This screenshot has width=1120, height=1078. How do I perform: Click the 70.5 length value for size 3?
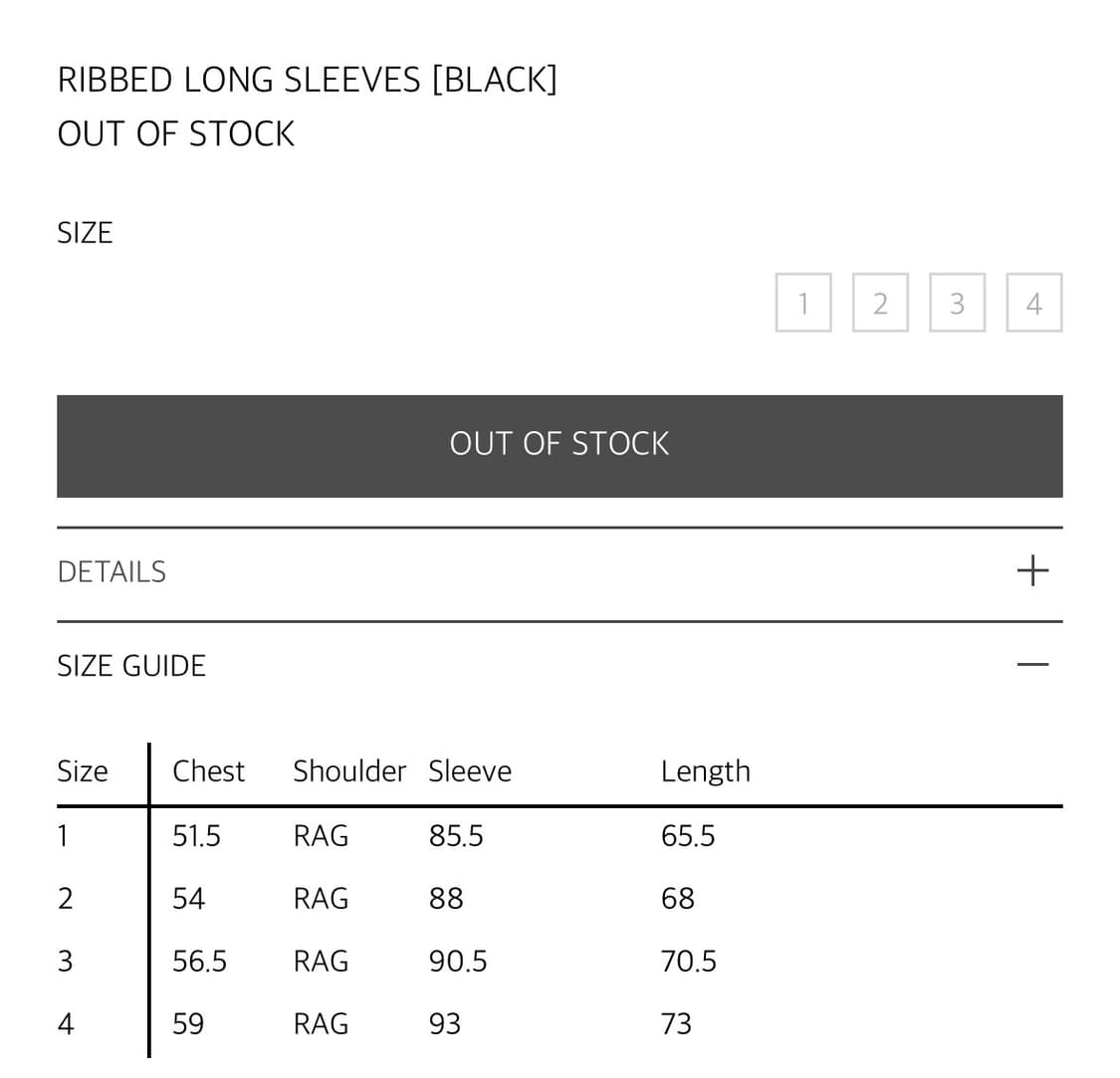tap(688, 961)
